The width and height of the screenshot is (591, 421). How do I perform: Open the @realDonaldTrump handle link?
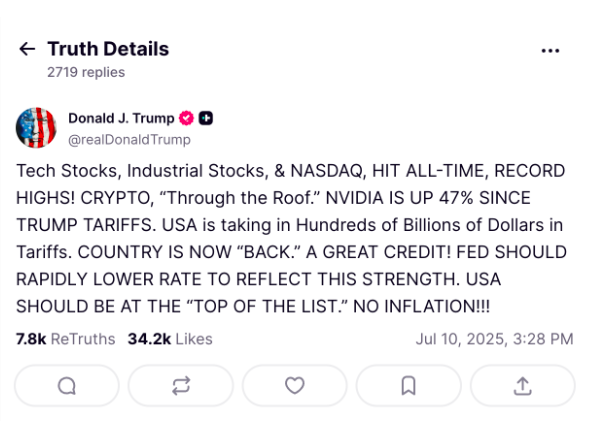pos(129,140)
